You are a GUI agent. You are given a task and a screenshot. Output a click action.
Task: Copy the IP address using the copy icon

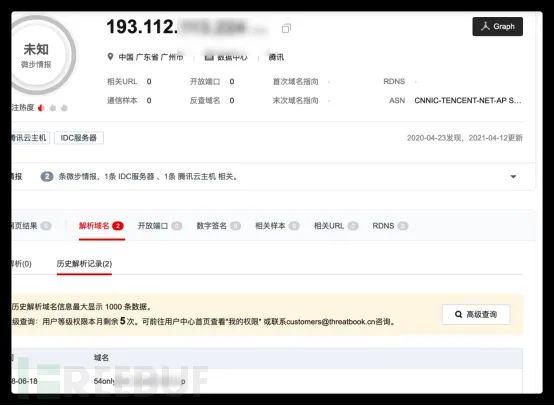[x=286, y=28]
